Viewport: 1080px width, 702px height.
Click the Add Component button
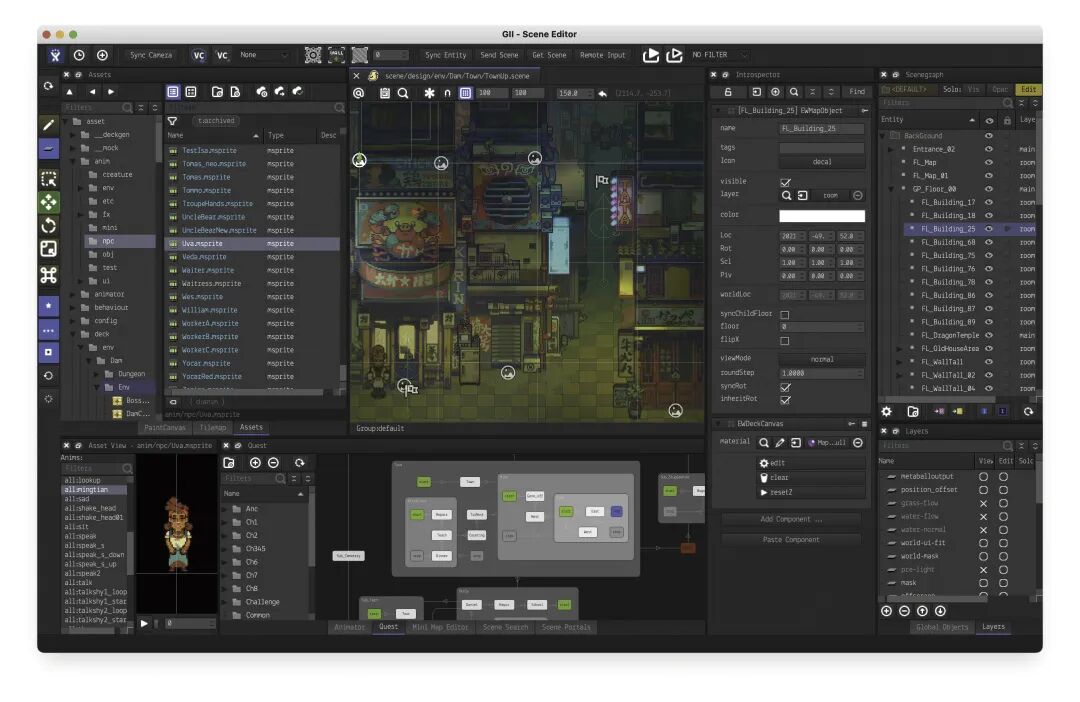click(791, 519)
